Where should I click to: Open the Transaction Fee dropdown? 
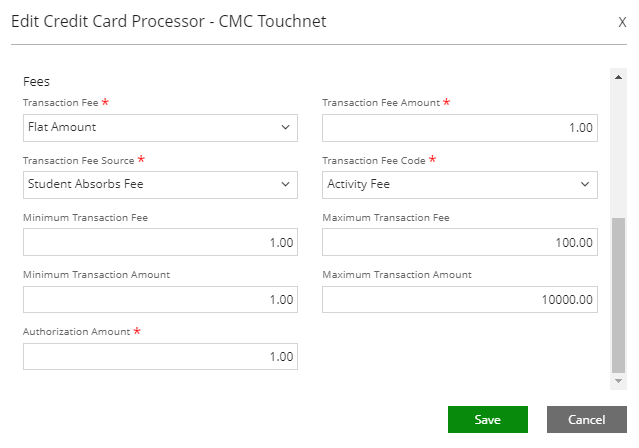160,127
